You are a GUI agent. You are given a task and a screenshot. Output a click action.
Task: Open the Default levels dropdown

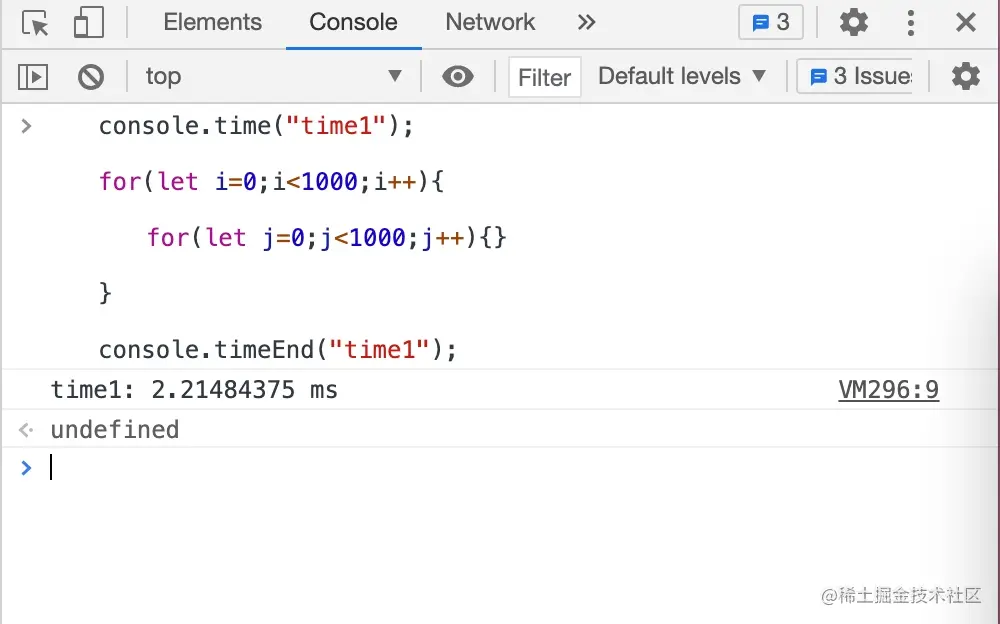coord(682,77)
